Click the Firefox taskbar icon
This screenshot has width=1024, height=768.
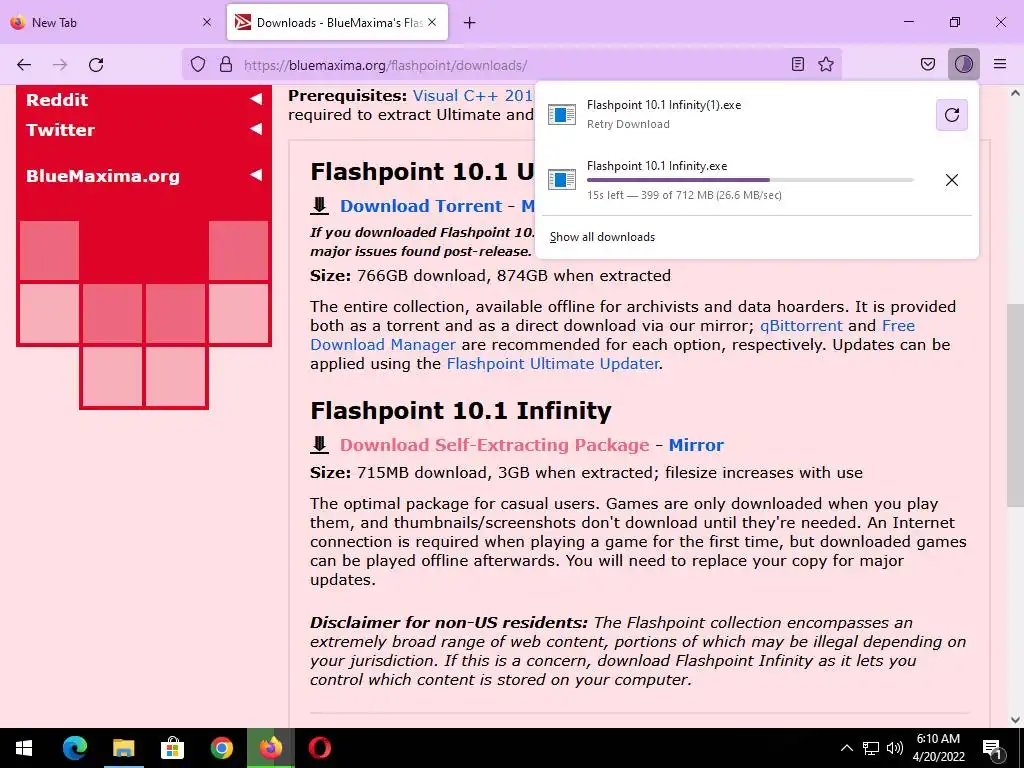pos(270,748)
